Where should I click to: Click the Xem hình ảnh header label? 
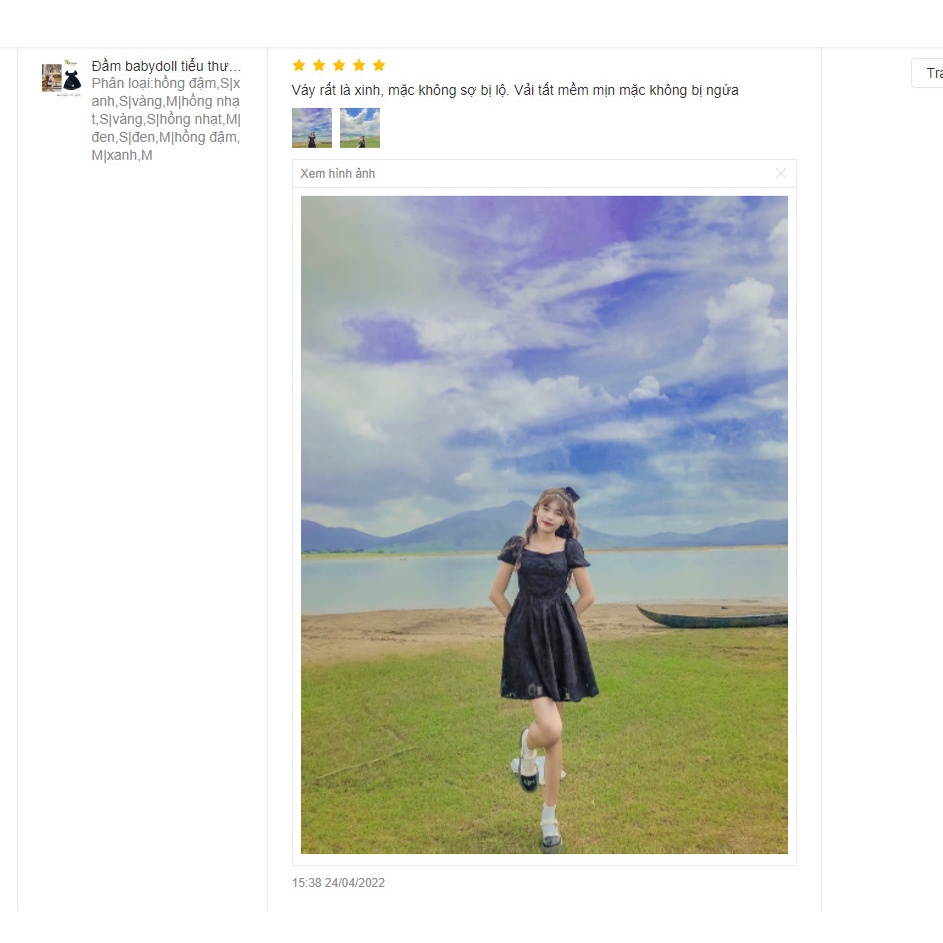(x=337, y=174)
